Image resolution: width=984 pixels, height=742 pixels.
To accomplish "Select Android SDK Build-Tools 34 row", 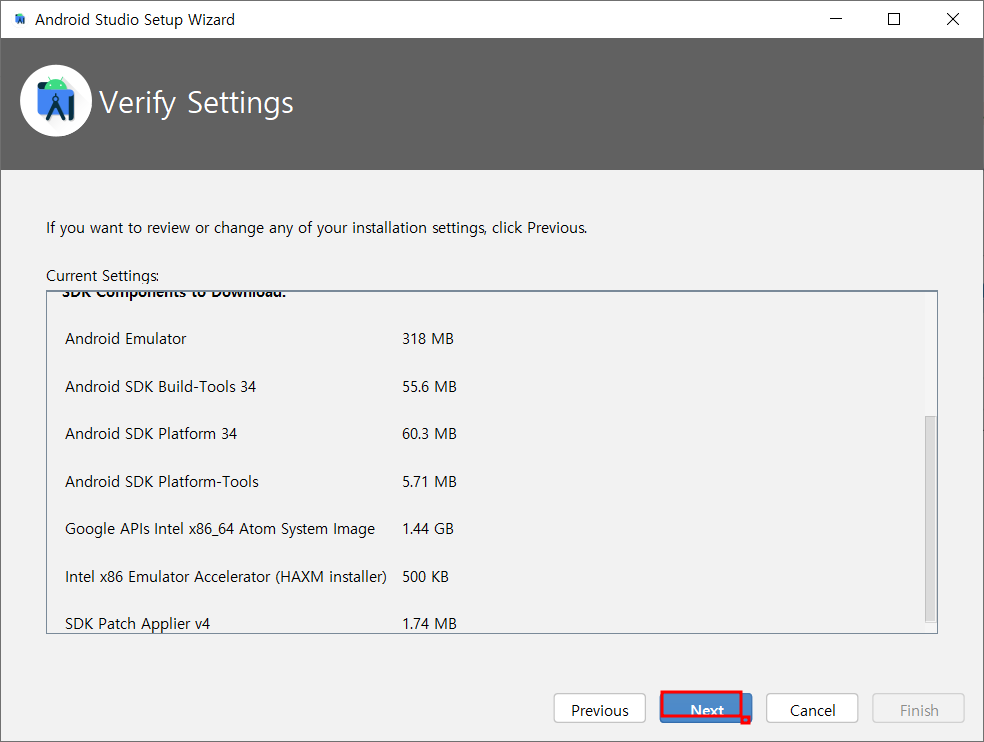I will click(160, 387).
